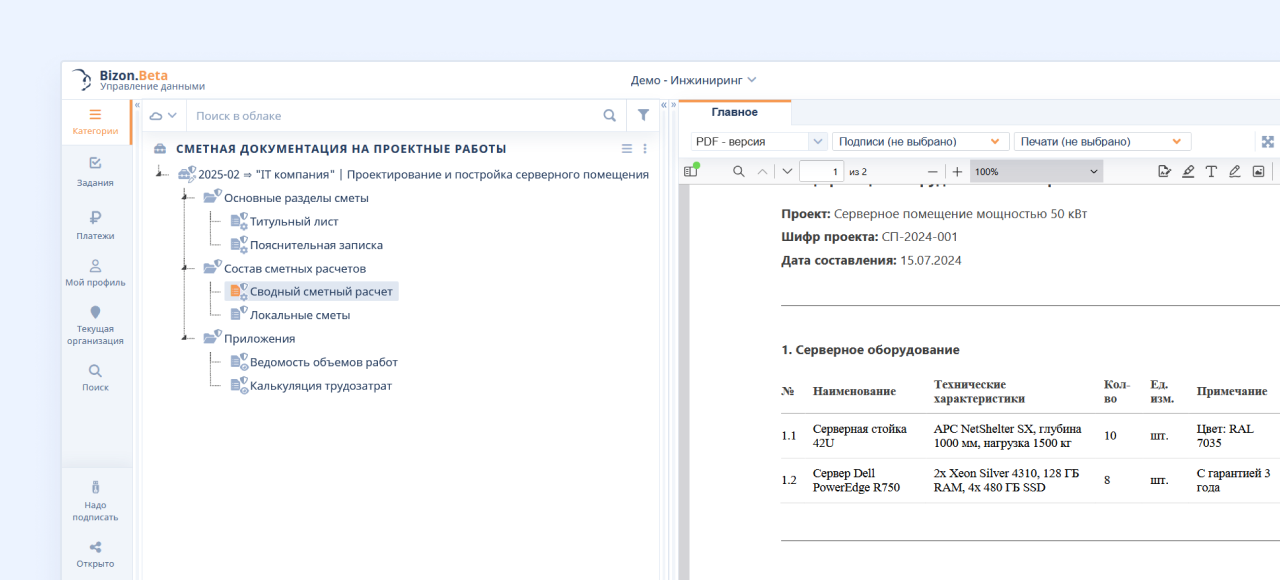Select the PDF highlight tool
Viewport: 1280px width, 580px height.
tap(1188, 171)
